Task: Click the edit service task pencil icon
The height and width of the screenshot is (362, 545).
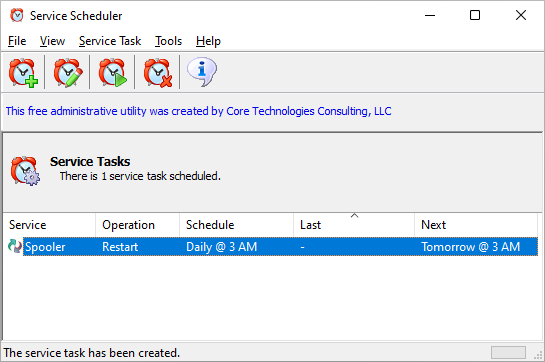Action: click(x=68, y=72)
